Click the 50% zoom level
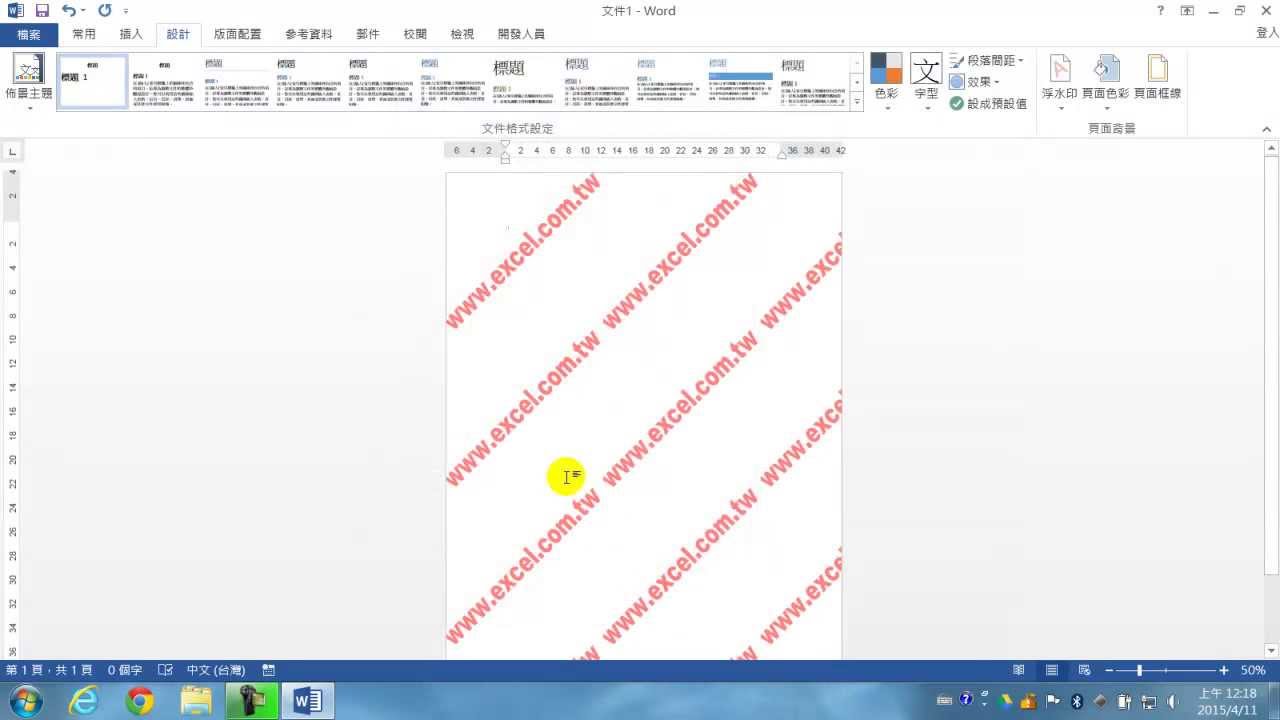The width and height of the screenshot is (1280, 720). [1253, 670]
